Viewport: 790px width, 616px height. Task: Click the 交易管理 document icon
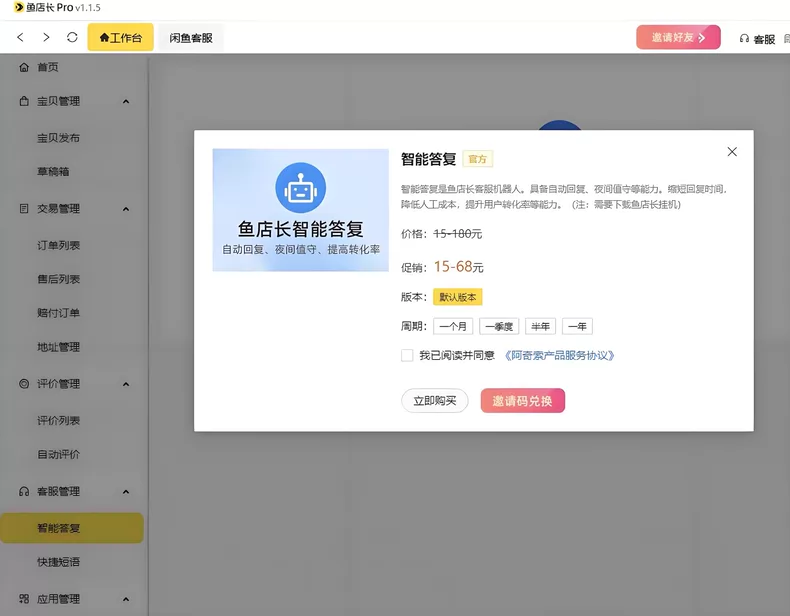24,209
